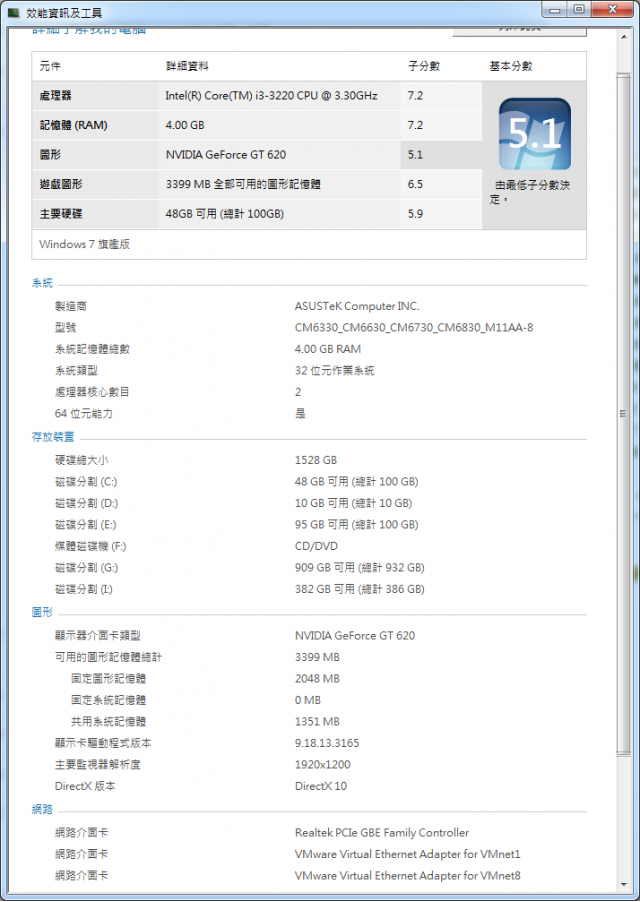The height and width of the screenshot is (902, 640).
Task: Minimize the 效能資訊及工具 window
Action: (555, 10)
